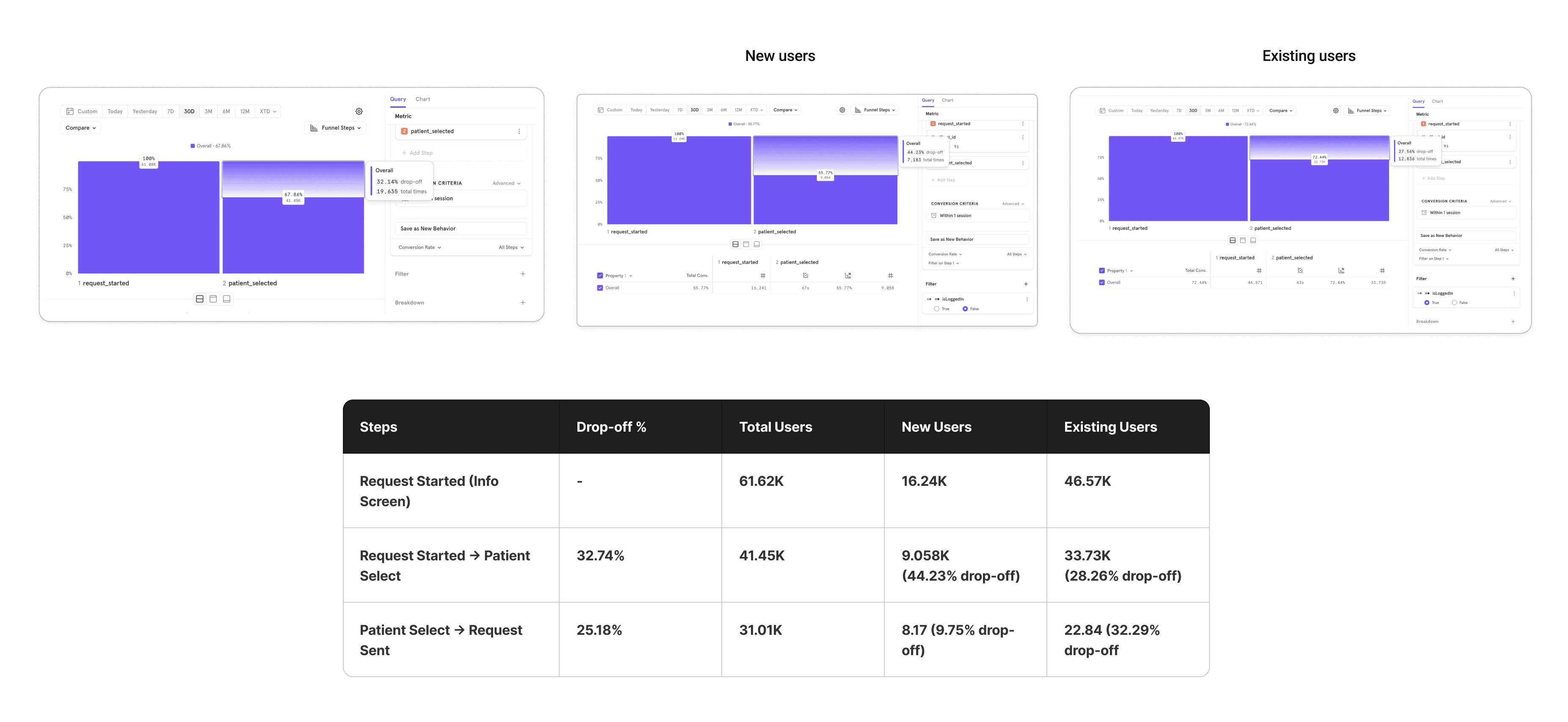Add a Breakdown with plus in left screenshot
This screenshot has width=1568, height=722.
(x=523, y=303)
